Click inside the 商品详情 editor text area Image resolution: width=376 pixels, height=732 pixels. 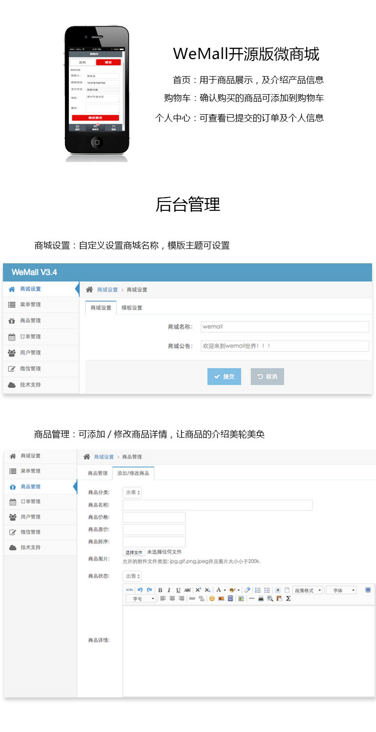(249, 651)
